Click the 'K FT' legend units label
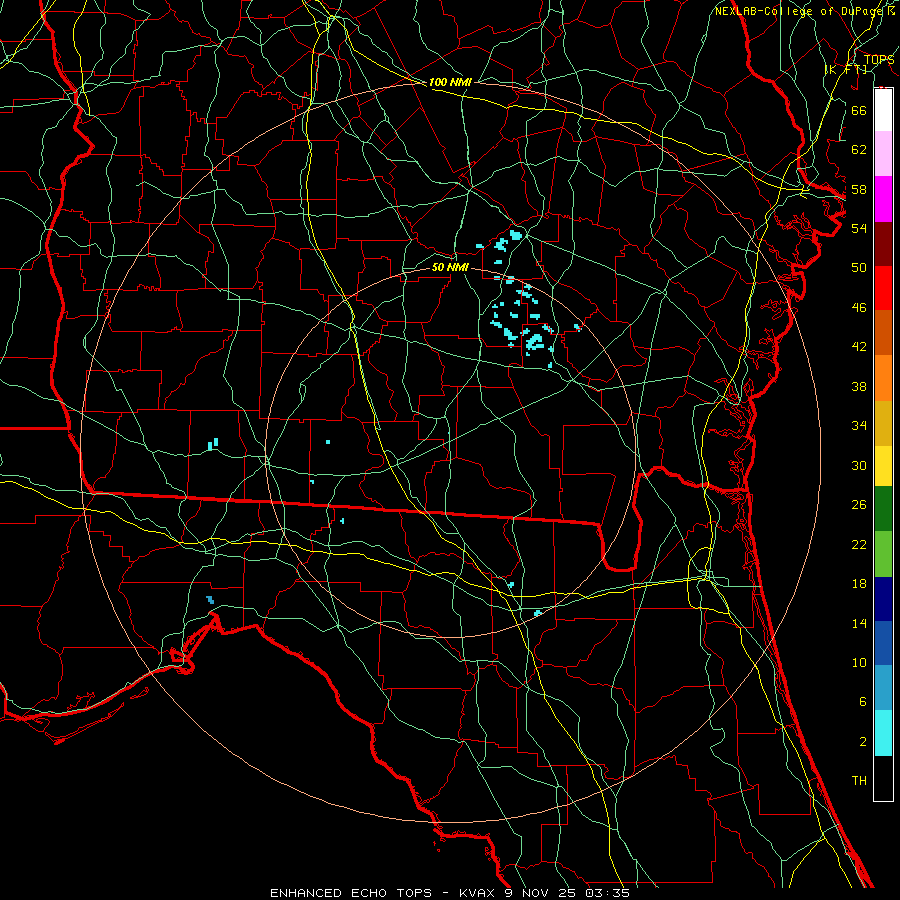This screenshot has height=900, width=900. 845,69
